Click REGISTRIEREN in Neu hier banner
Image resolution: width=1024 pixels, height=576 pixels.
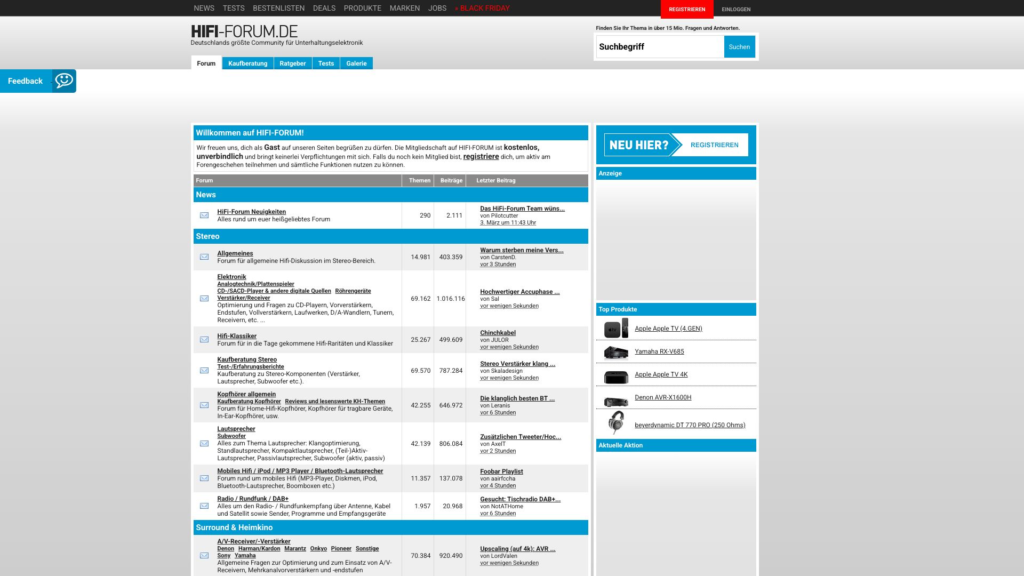pos(714,145)
